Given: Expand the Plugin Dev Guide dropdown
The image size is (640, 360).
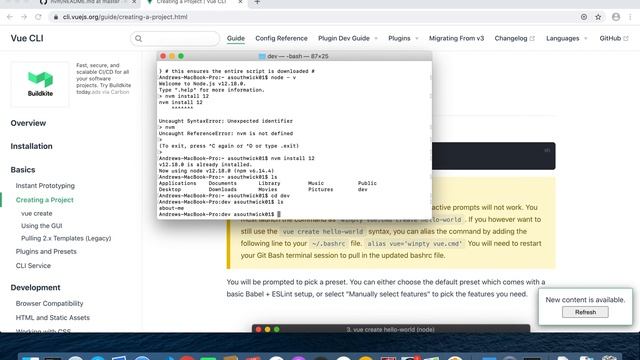Looking at the screenshot, I should (348, 38).
